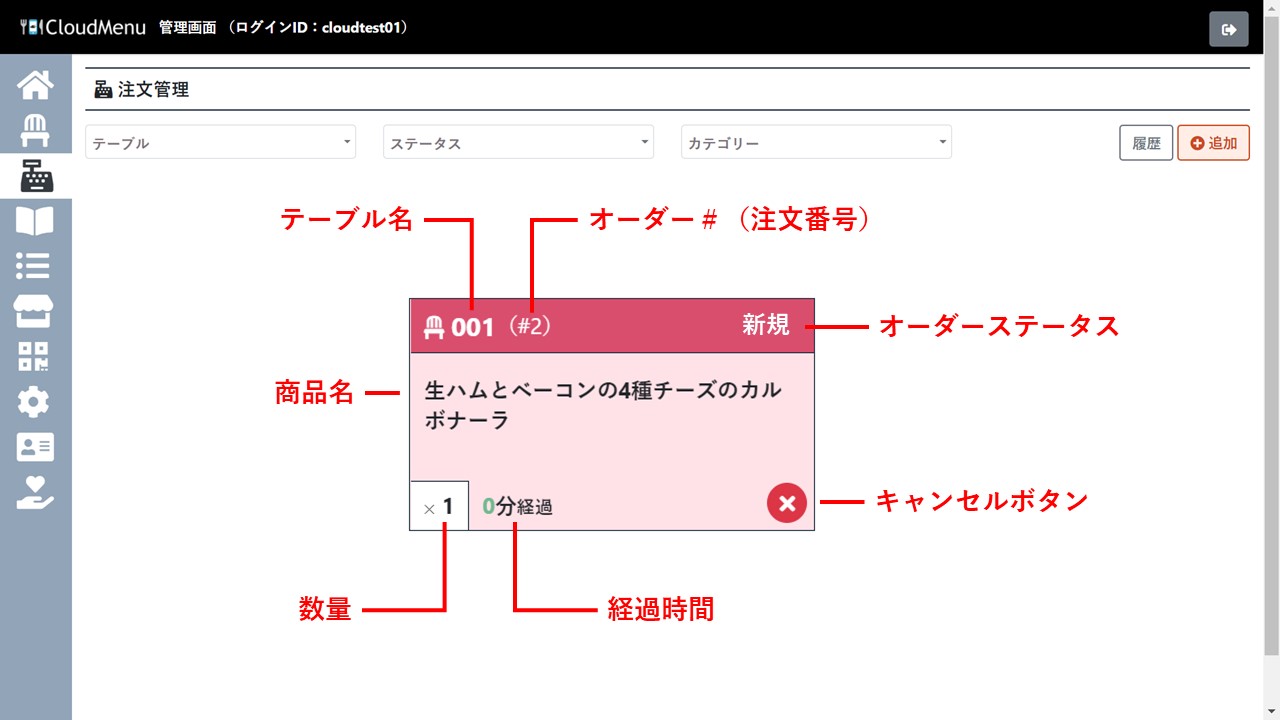Select the order management register icon
The image size is (1280, 720).
tap(36, 176)
